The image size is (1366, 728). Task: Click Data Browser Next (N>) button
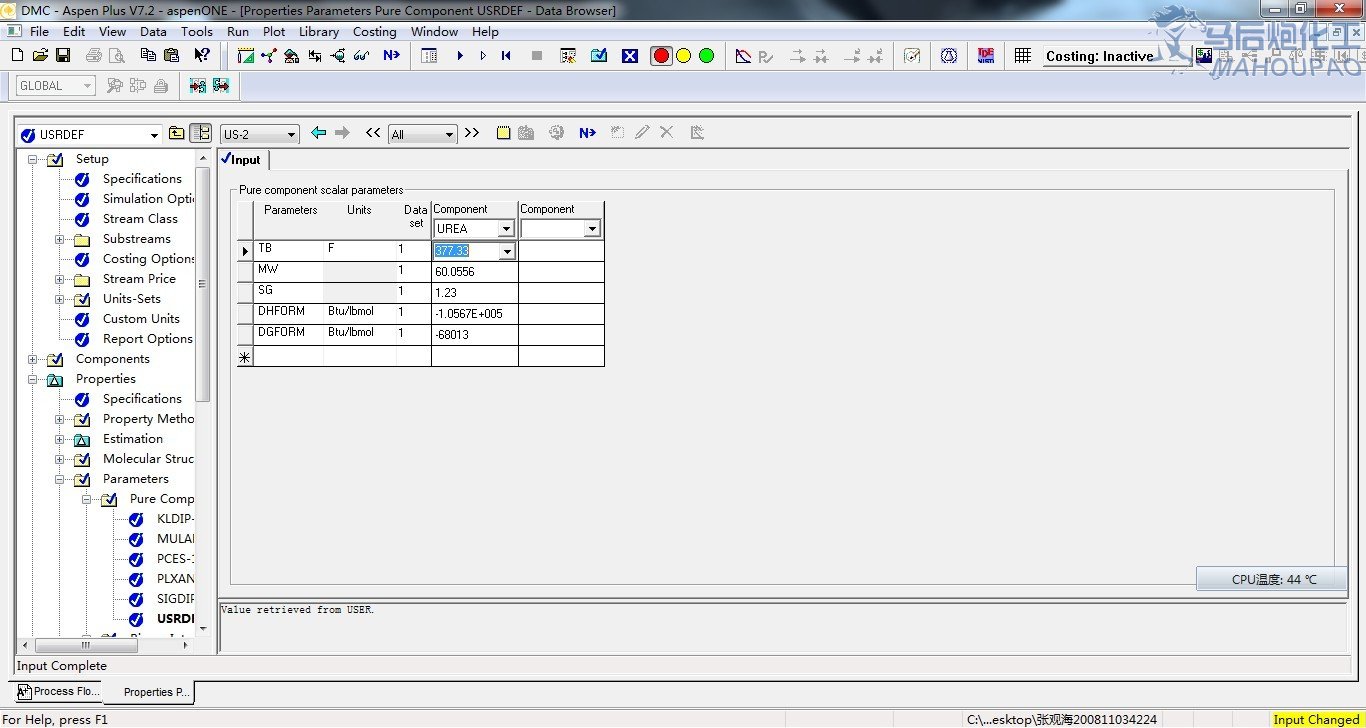[x=587, y=133]
